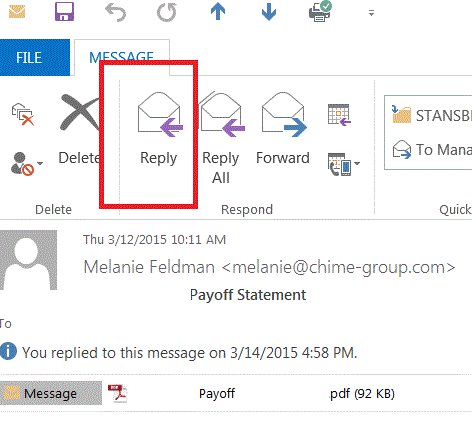This screenshot has height=426, width=472.
Task: Reply with a meeting using the calendar icon
Action: tap(339, 115)
